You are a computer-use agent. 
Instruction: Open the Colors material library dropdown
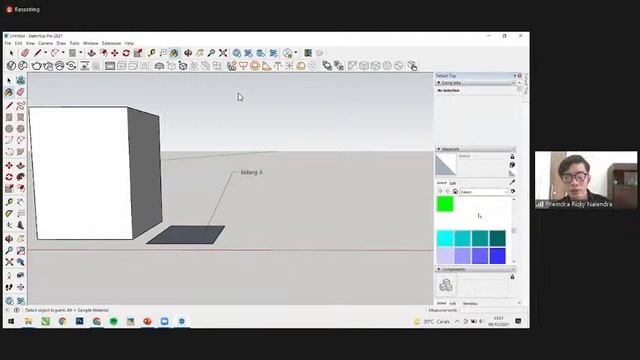[x=484, y=191]
